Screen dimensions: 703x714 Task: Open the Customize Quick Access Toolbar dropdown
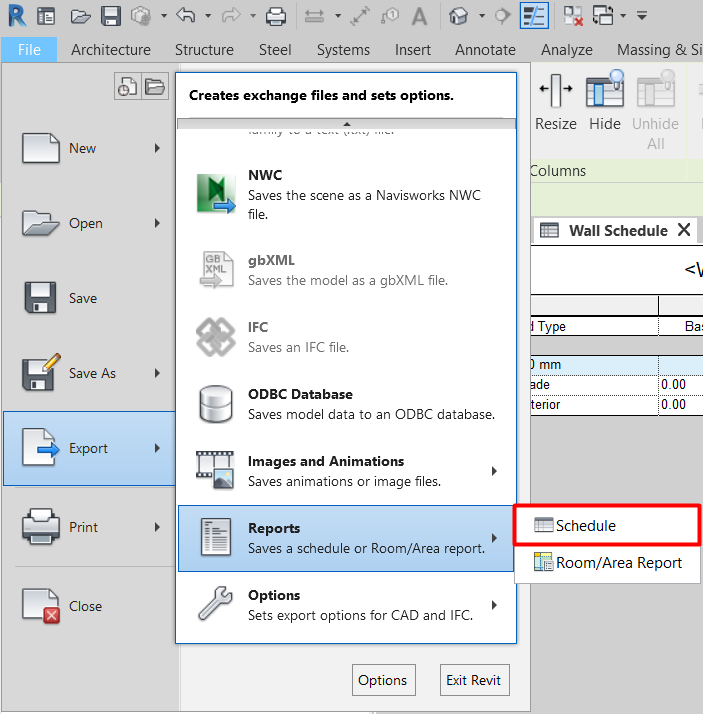click(x=642, y=16)
